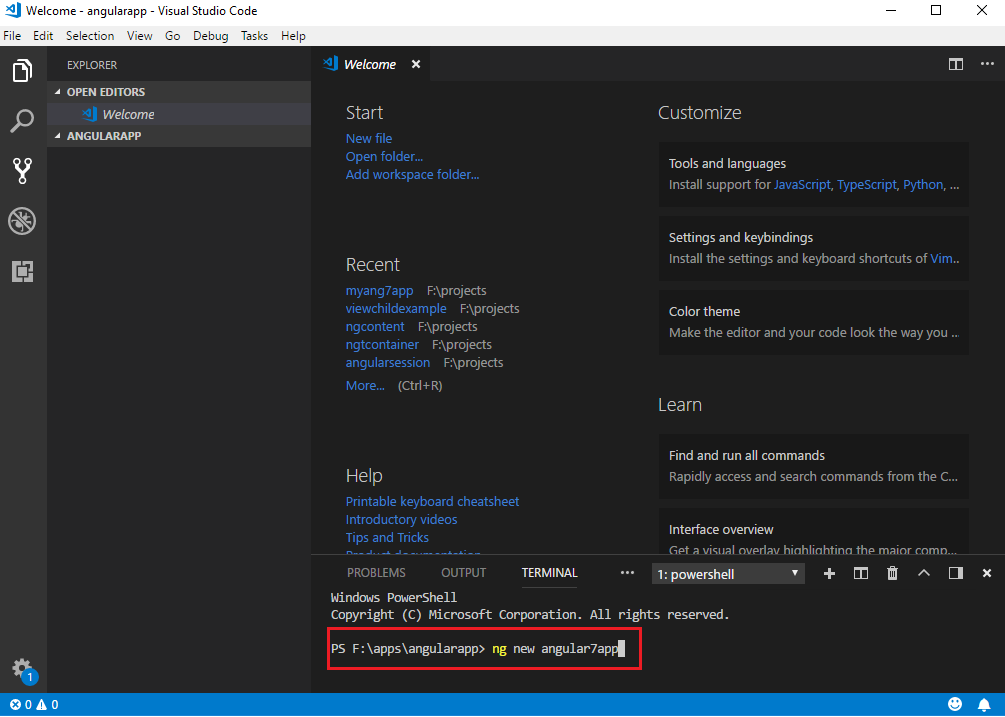Screen dimensions: 1005x717
Task: Open recent project ngtcontainer
Action: point(382,345)
